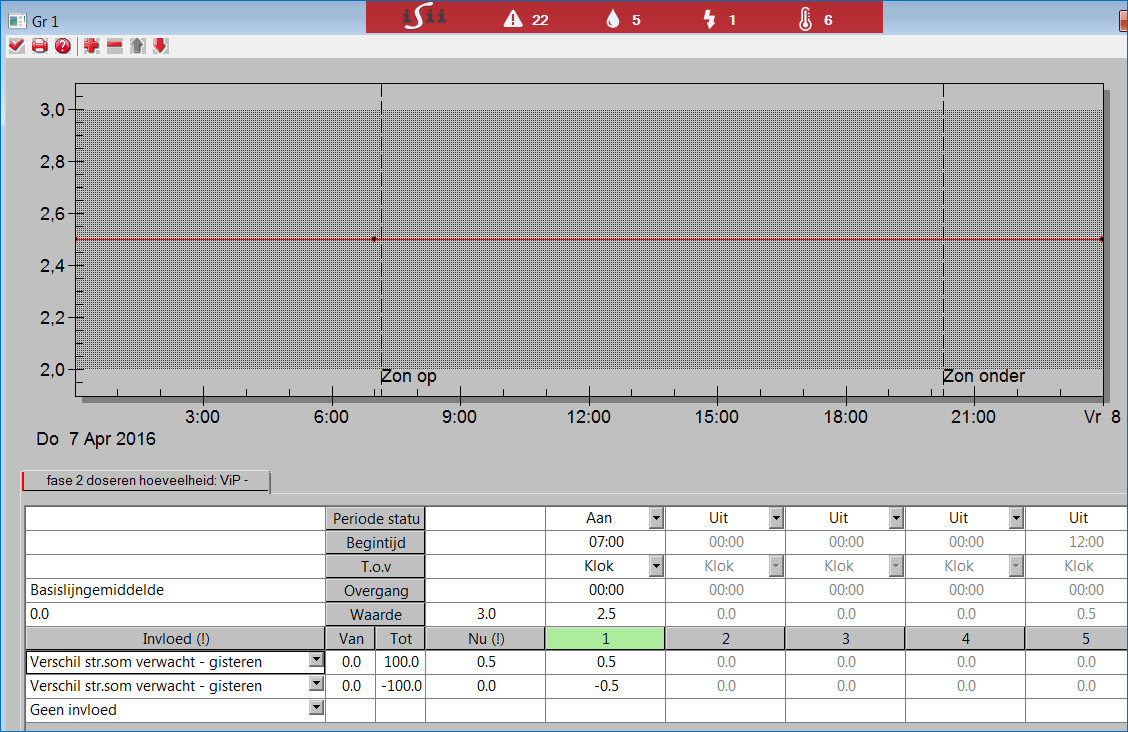The image size is (1128, 732).
Task: Select the period 5 column header
Action: point(1077,639)
